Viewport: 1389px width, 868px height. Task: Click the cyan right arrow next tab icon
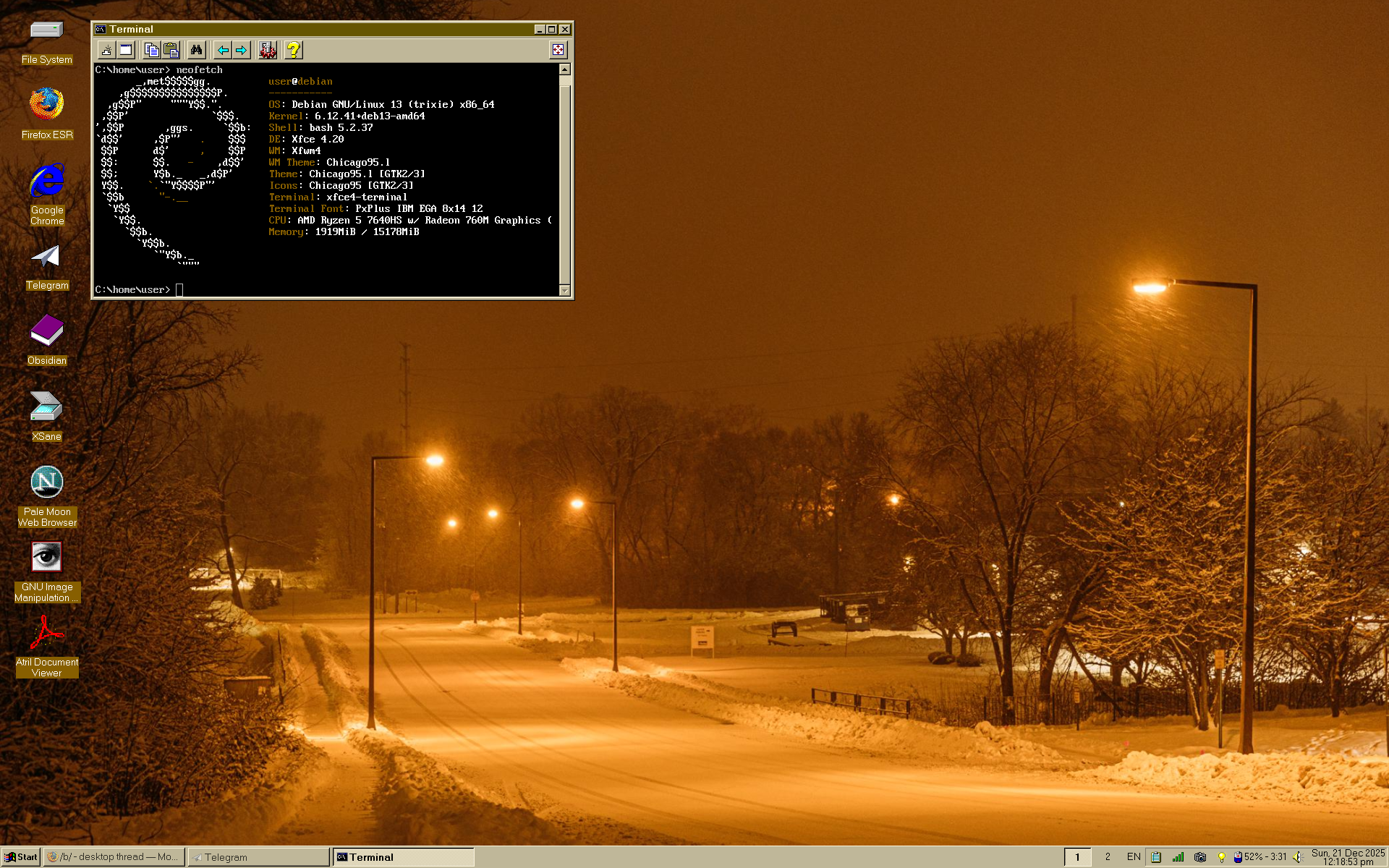241,50
